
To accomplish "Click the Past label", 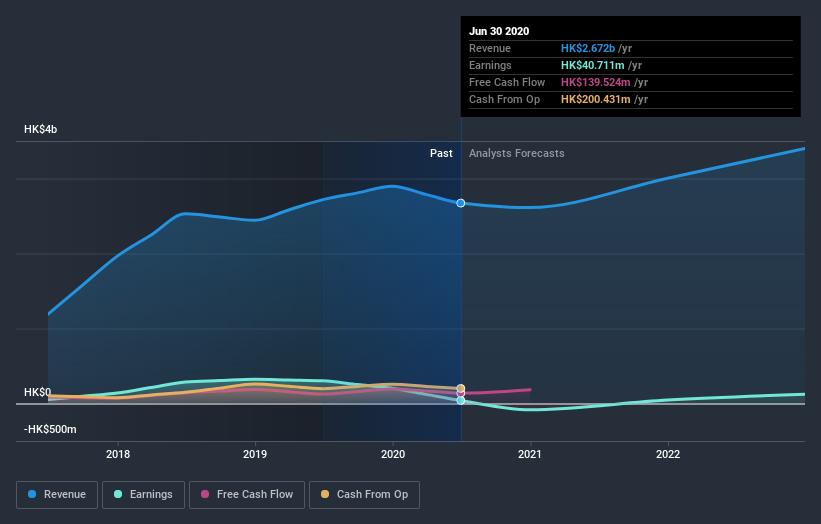I will coord(441,153).
